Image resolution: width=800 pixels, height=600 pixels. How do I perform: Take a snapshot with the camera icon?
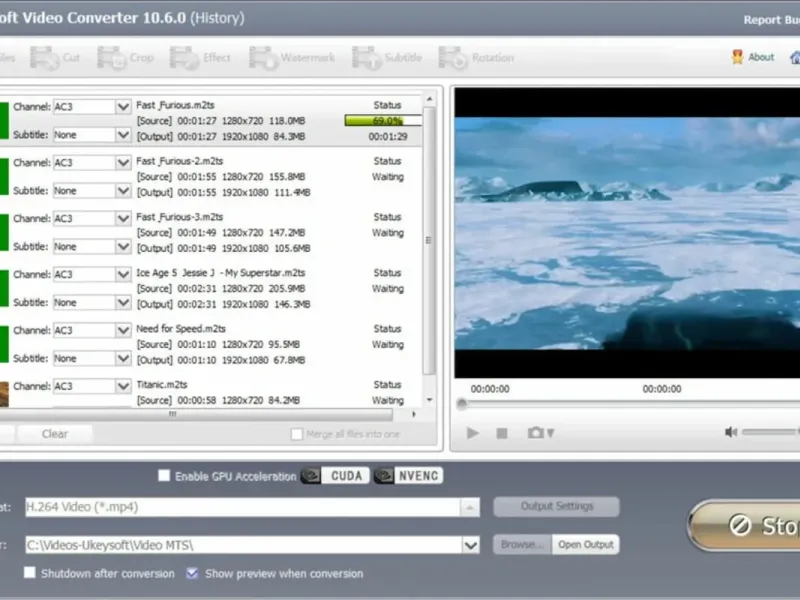(535, 433)
